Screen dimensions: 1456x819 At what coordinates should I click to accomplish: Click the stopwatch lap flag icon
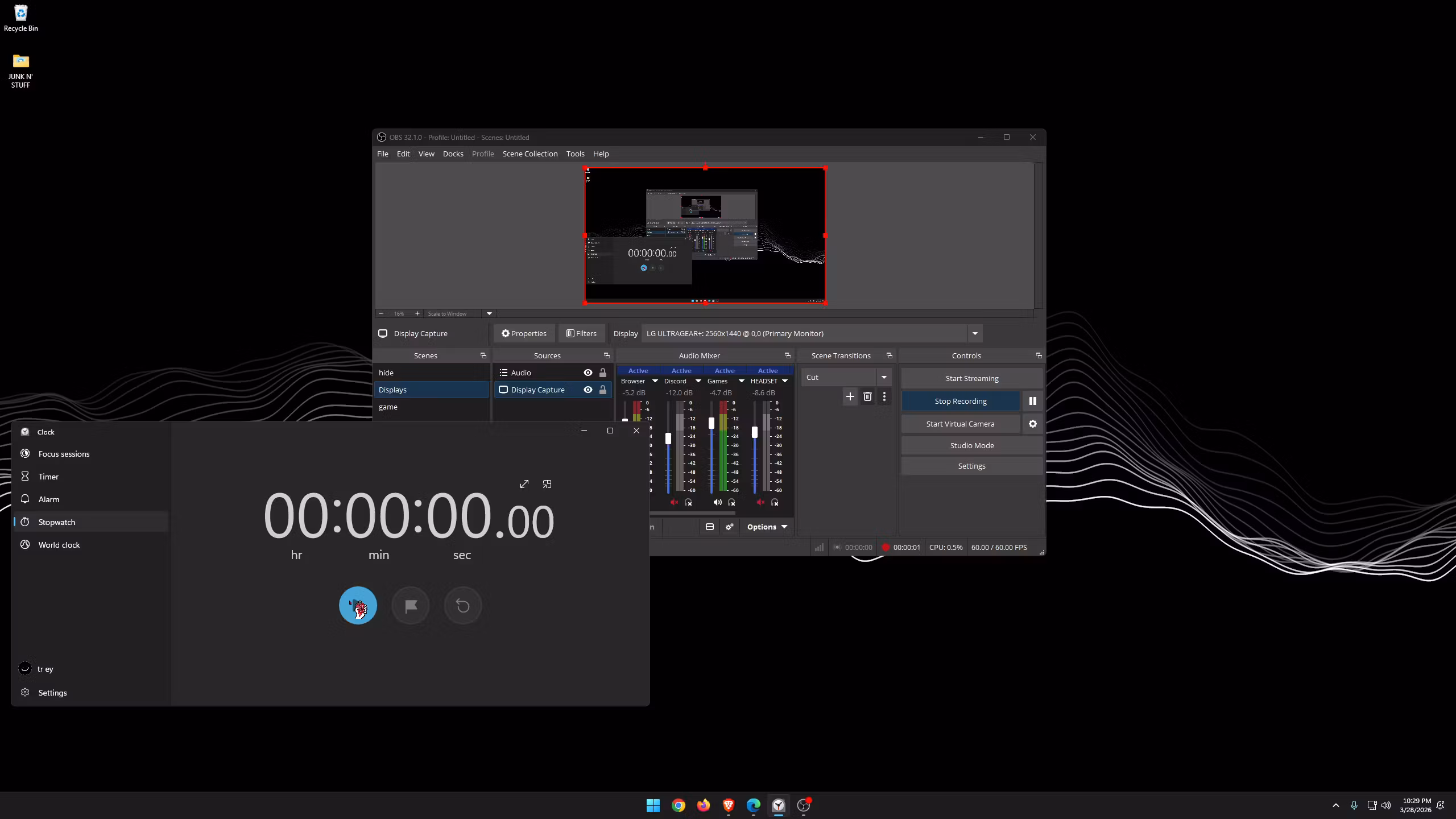(411, 606)
